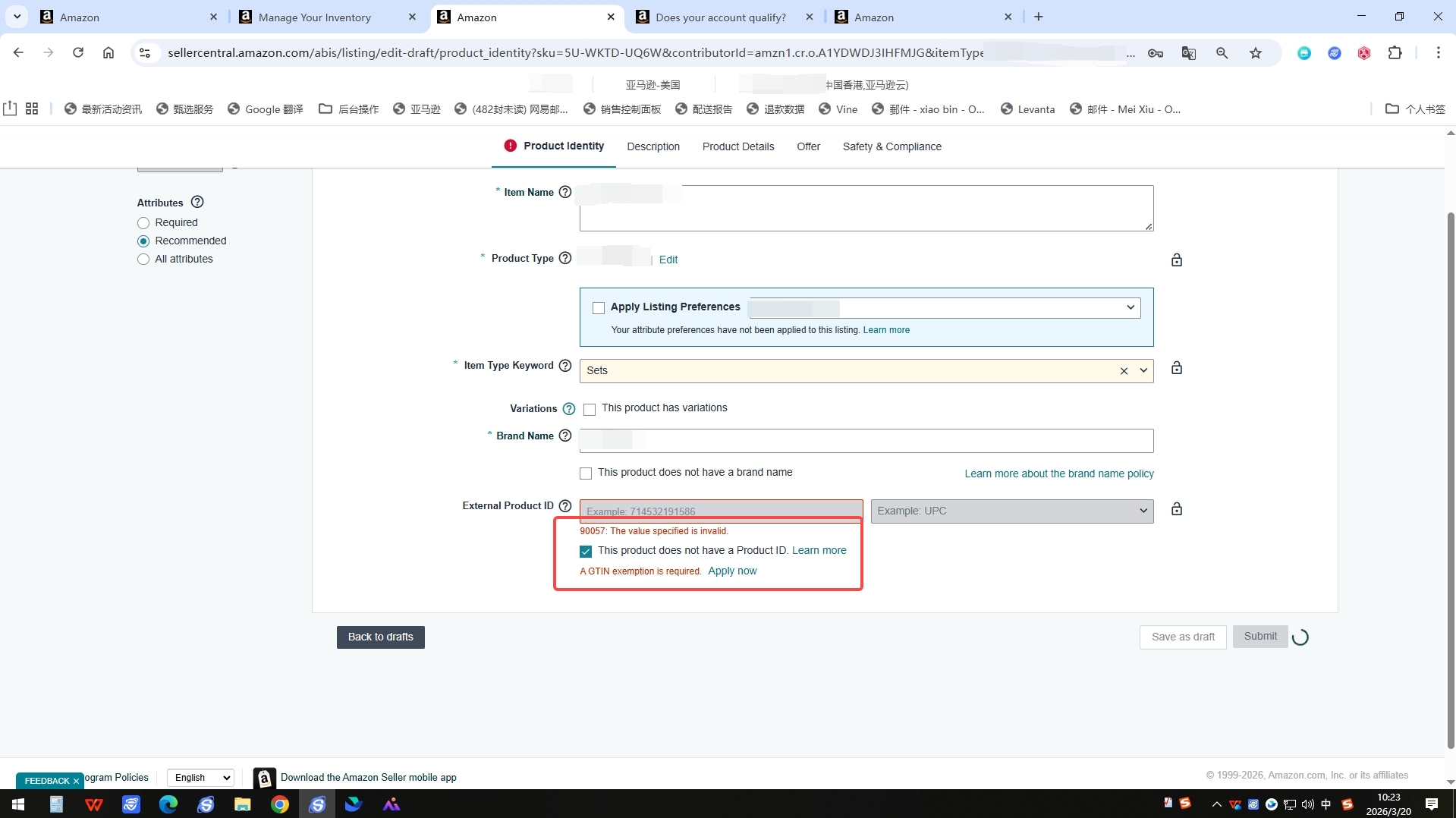Click the Back to drafts button
This screenshot has height=818, width=1456.
click(x=380, y=637)
